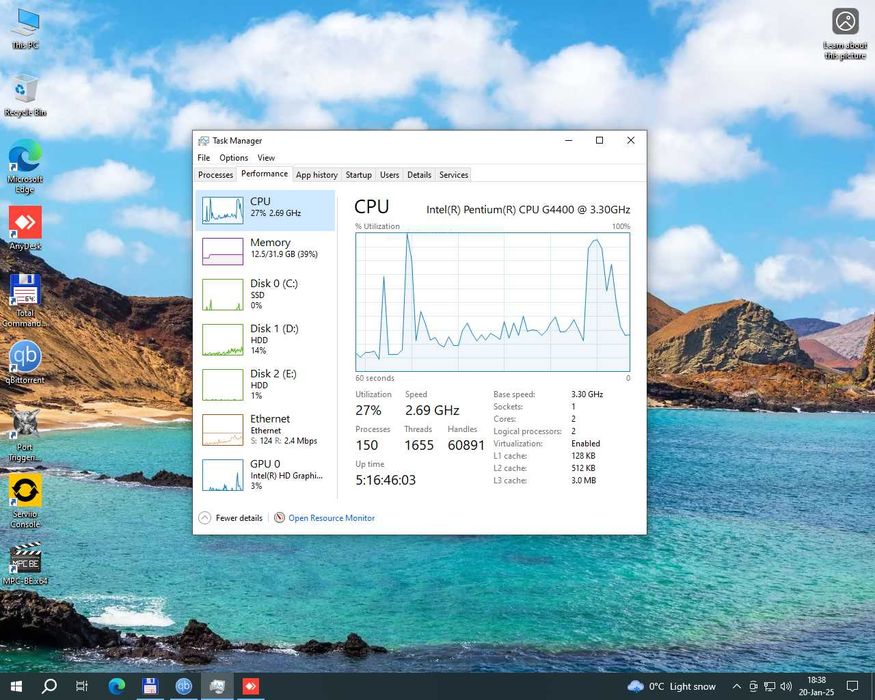Click Task Manager taskbar button
Viewport: 875px width, 700px height.
(x=217, y=686)
